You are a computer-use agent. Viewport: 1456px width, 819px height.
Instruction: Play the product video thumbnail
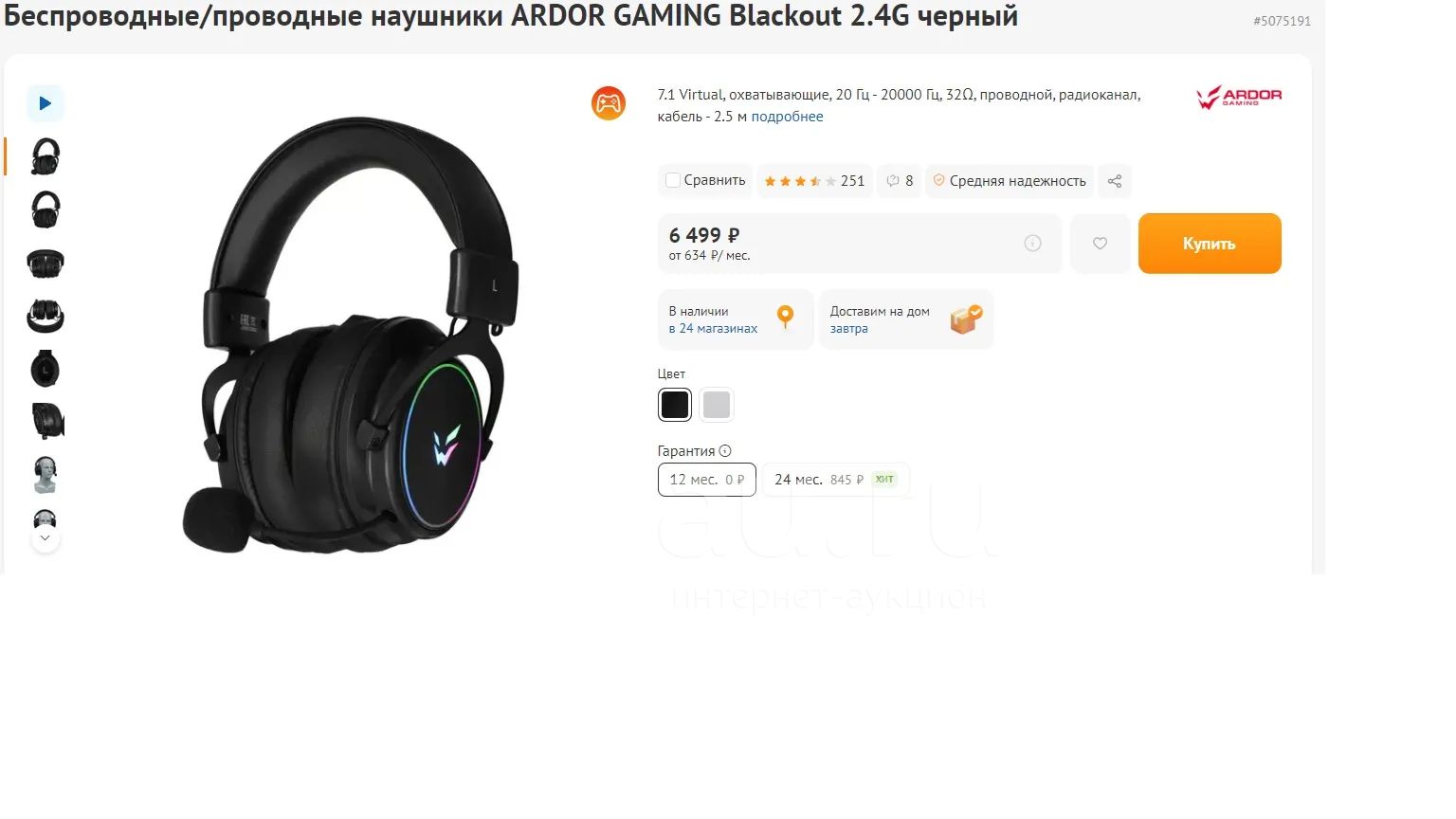coord(45,103)
